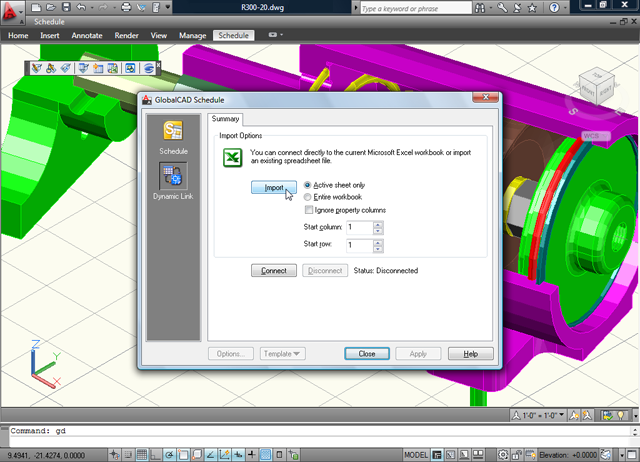Open the AutoCAD application menu button
This screenshot has width=640, height=462.
point(13,11)
